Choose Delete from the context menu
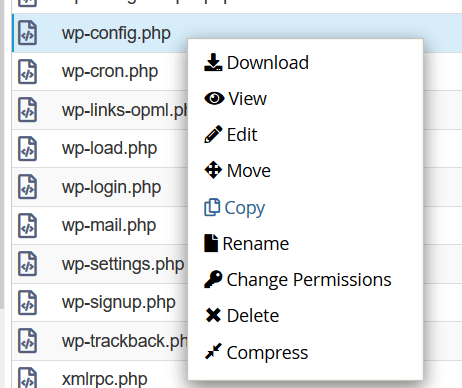Viewport: 462px width, 388px height. coord(253,316)
